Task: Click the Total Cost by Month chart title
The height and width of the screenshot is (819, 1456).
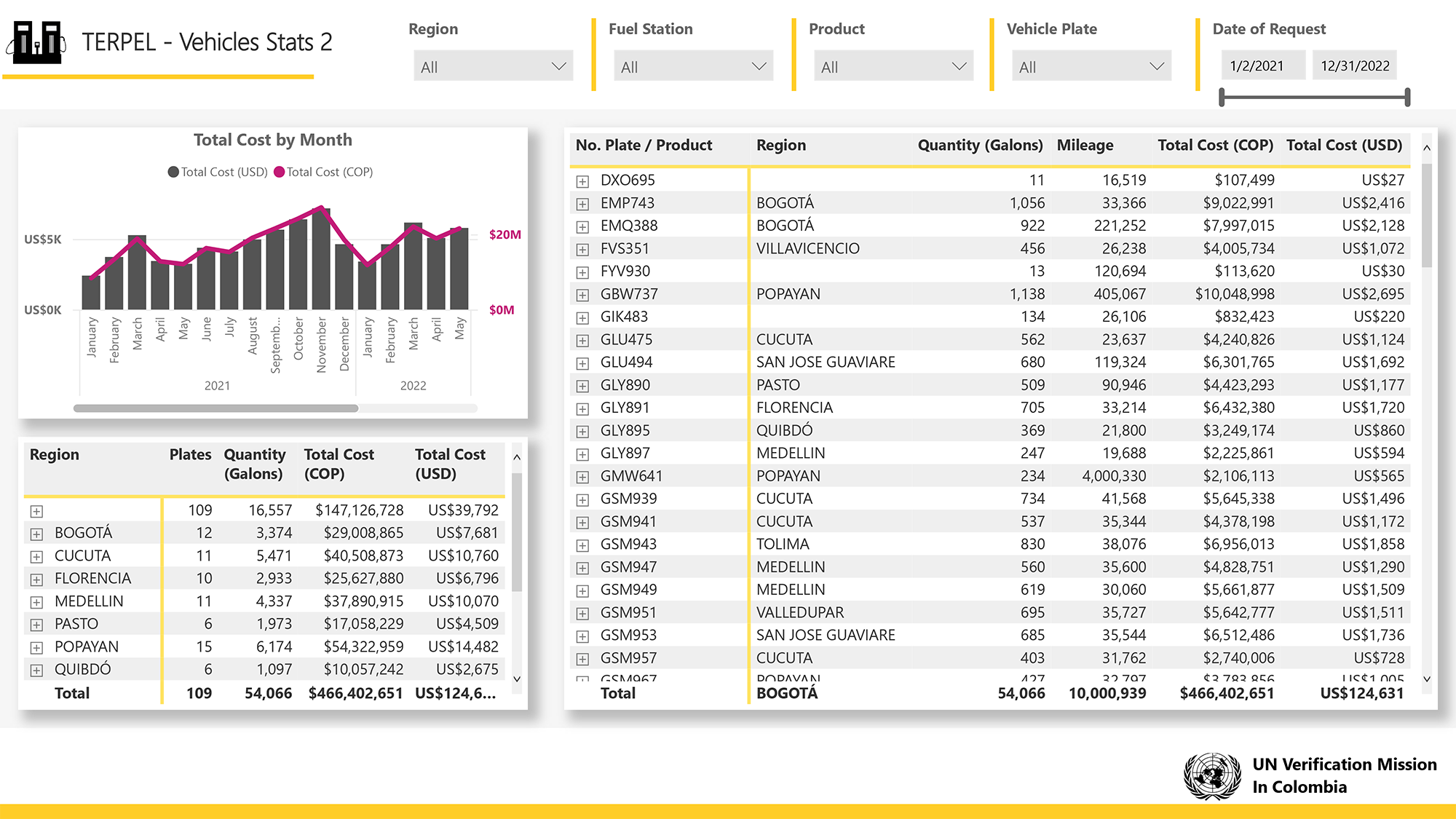Action: pyautogui.click(x=272, y=140)
